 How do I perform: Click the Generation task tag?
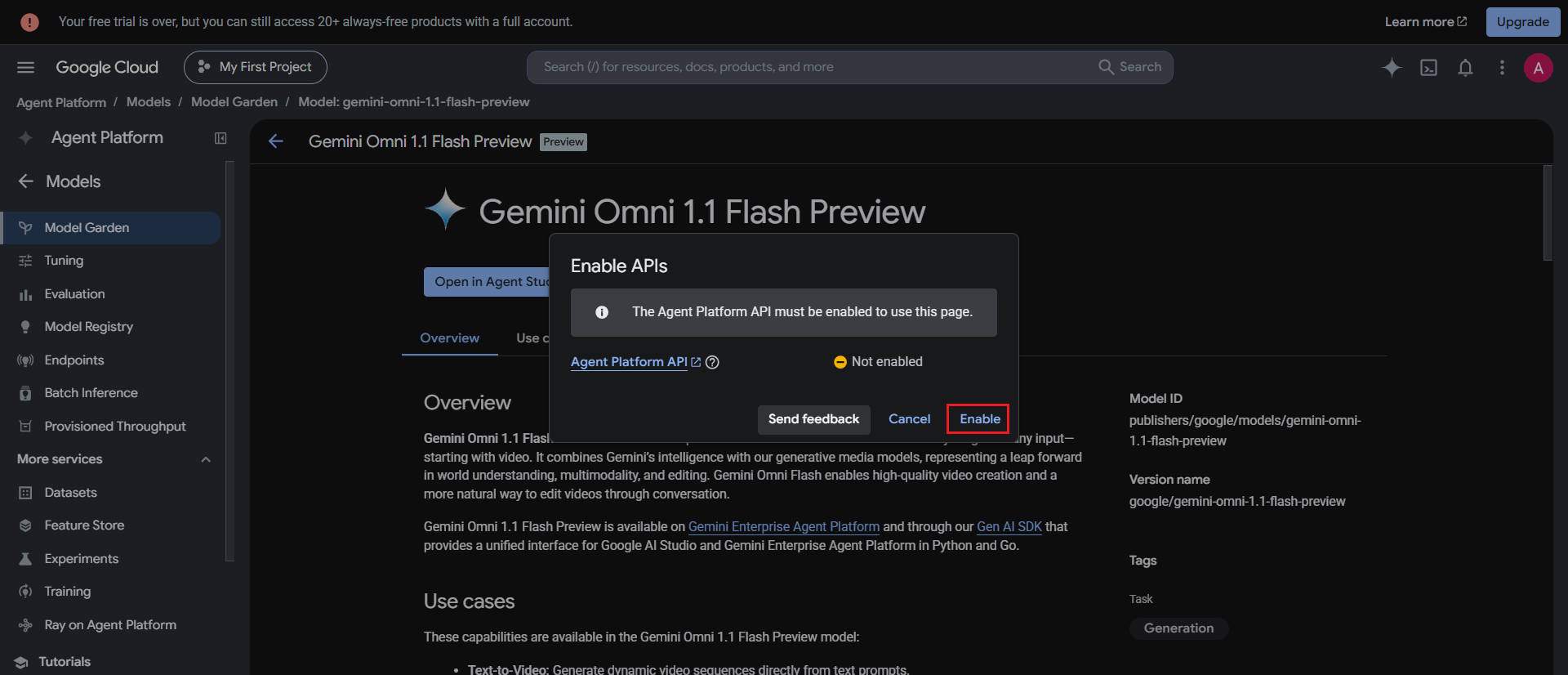[x=1178, y=628]
